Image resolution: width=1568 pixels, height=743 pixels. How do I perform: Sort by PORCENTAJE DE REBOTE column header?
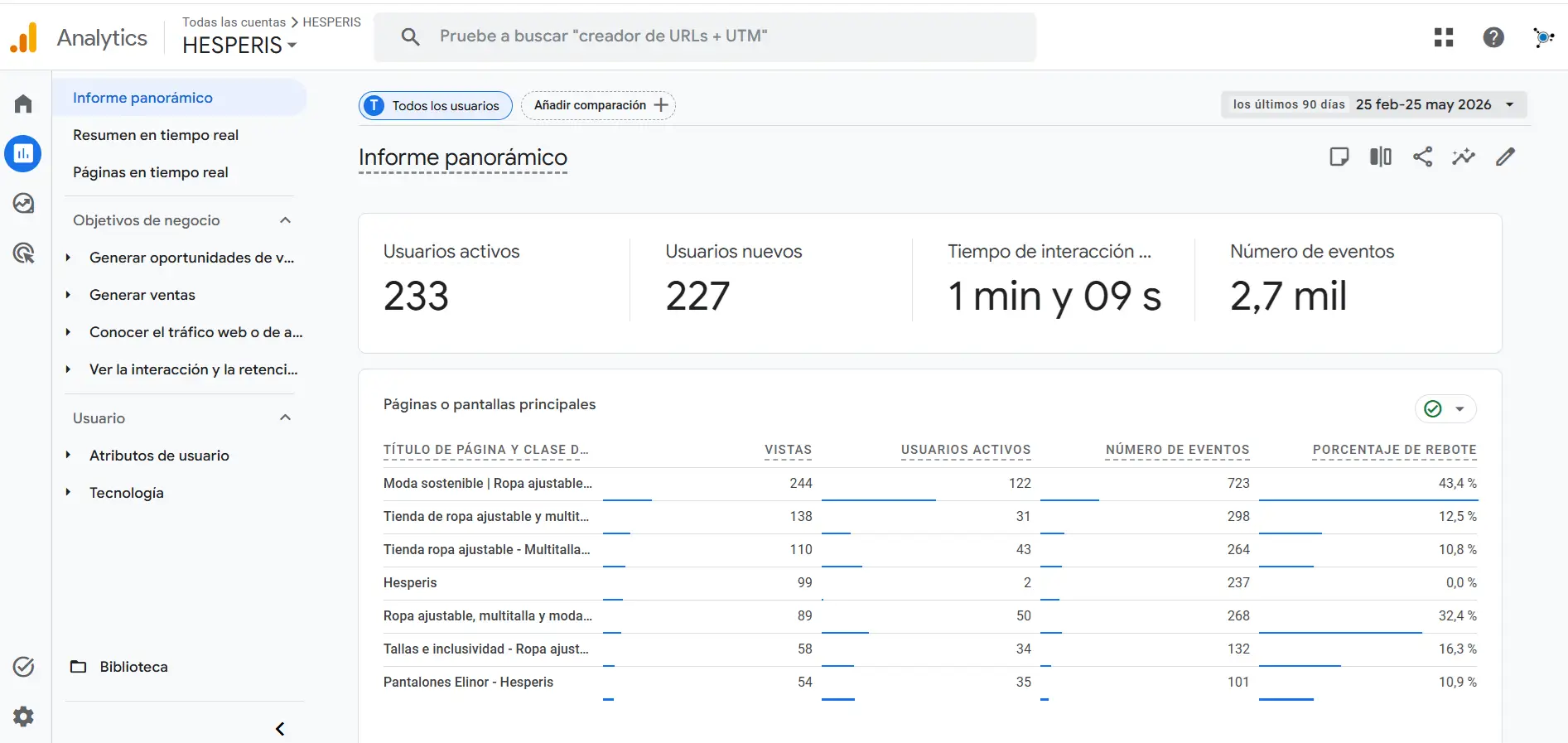pyautogui.click(x=1395, y=450)
